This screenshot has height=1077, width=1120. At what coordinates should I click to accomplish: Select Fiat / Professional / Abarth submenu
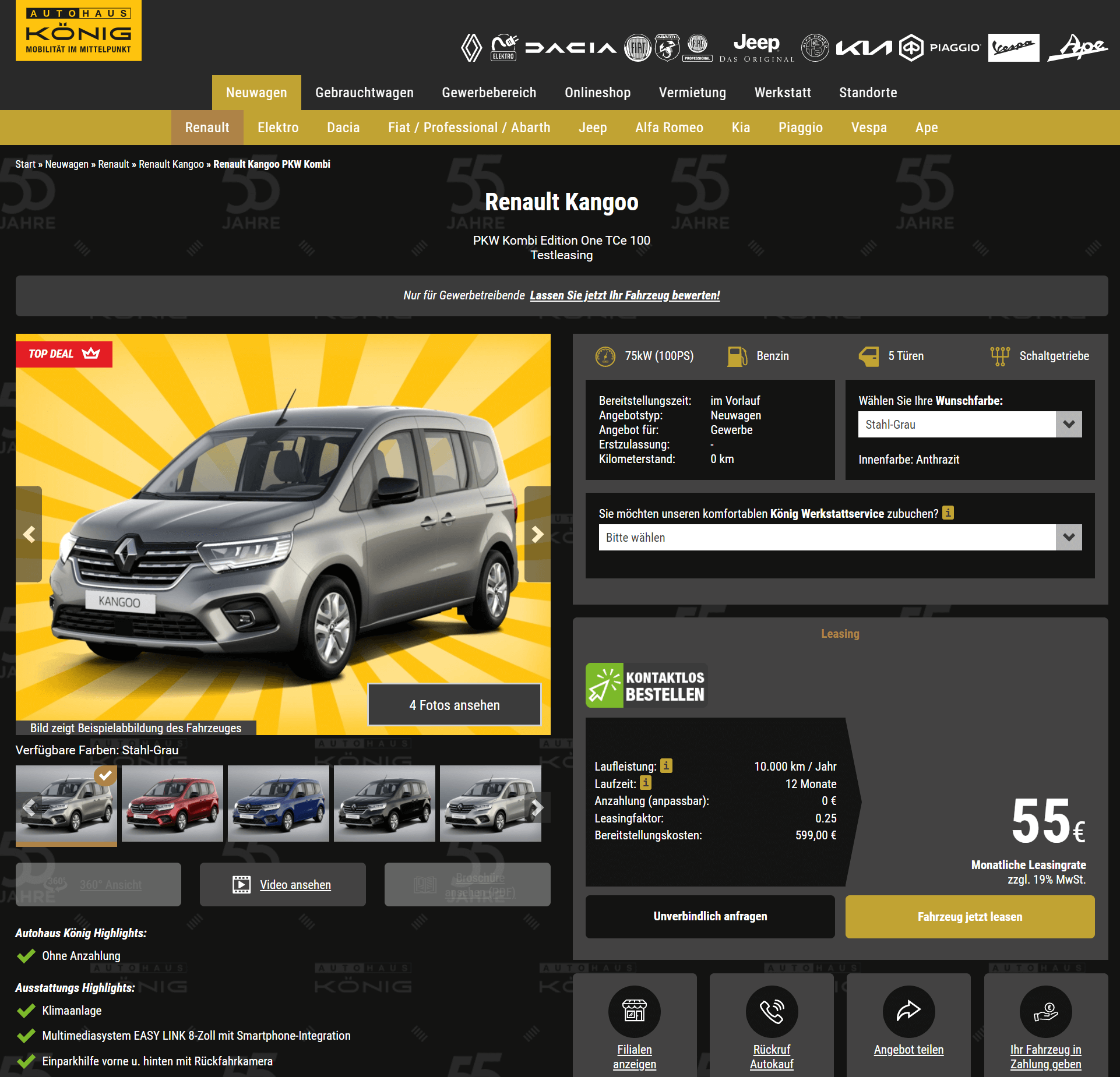(x=469, y=128)
